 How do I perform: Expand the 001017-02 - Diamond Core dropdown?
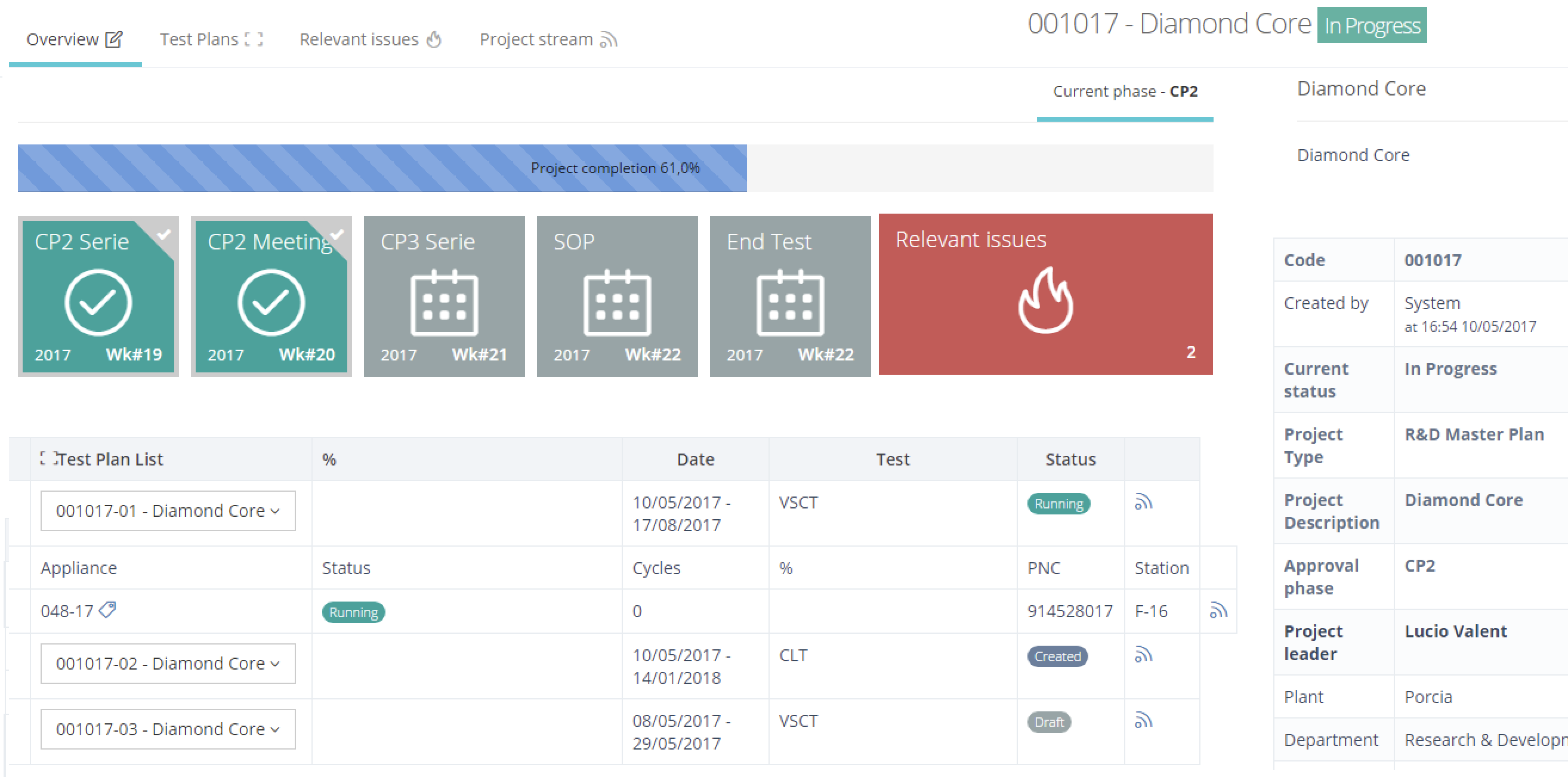tap(168, 663)
